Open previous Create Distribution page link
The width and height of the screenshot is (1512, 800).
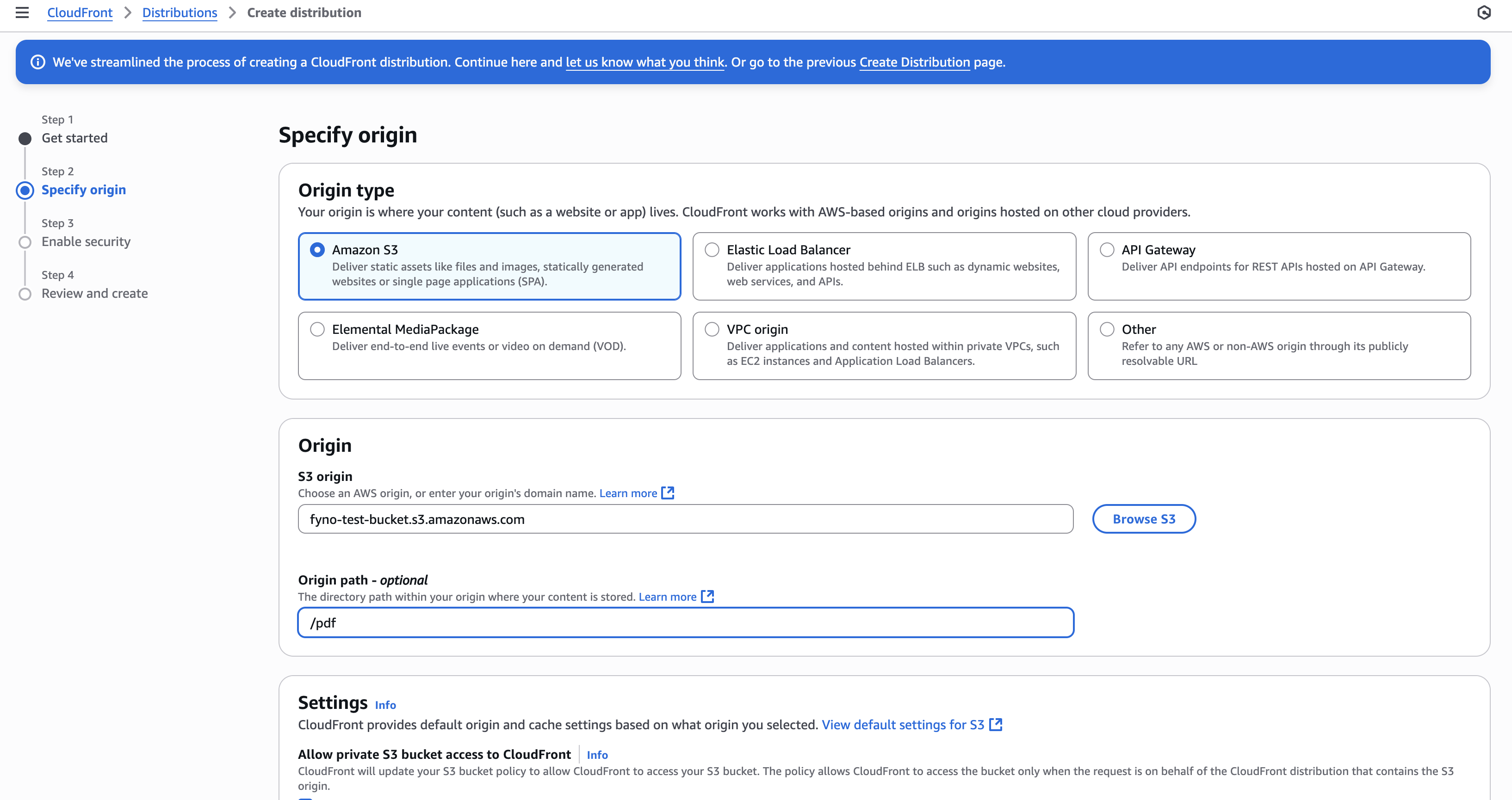coord(914,62)
